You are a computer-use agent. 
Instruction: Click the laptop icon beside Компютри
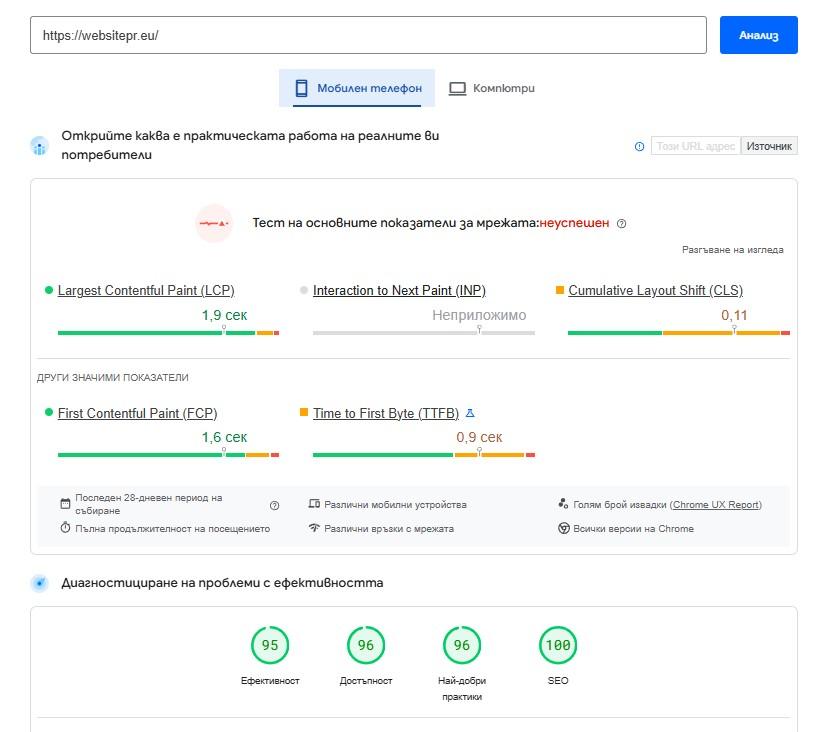click(457, 88)
